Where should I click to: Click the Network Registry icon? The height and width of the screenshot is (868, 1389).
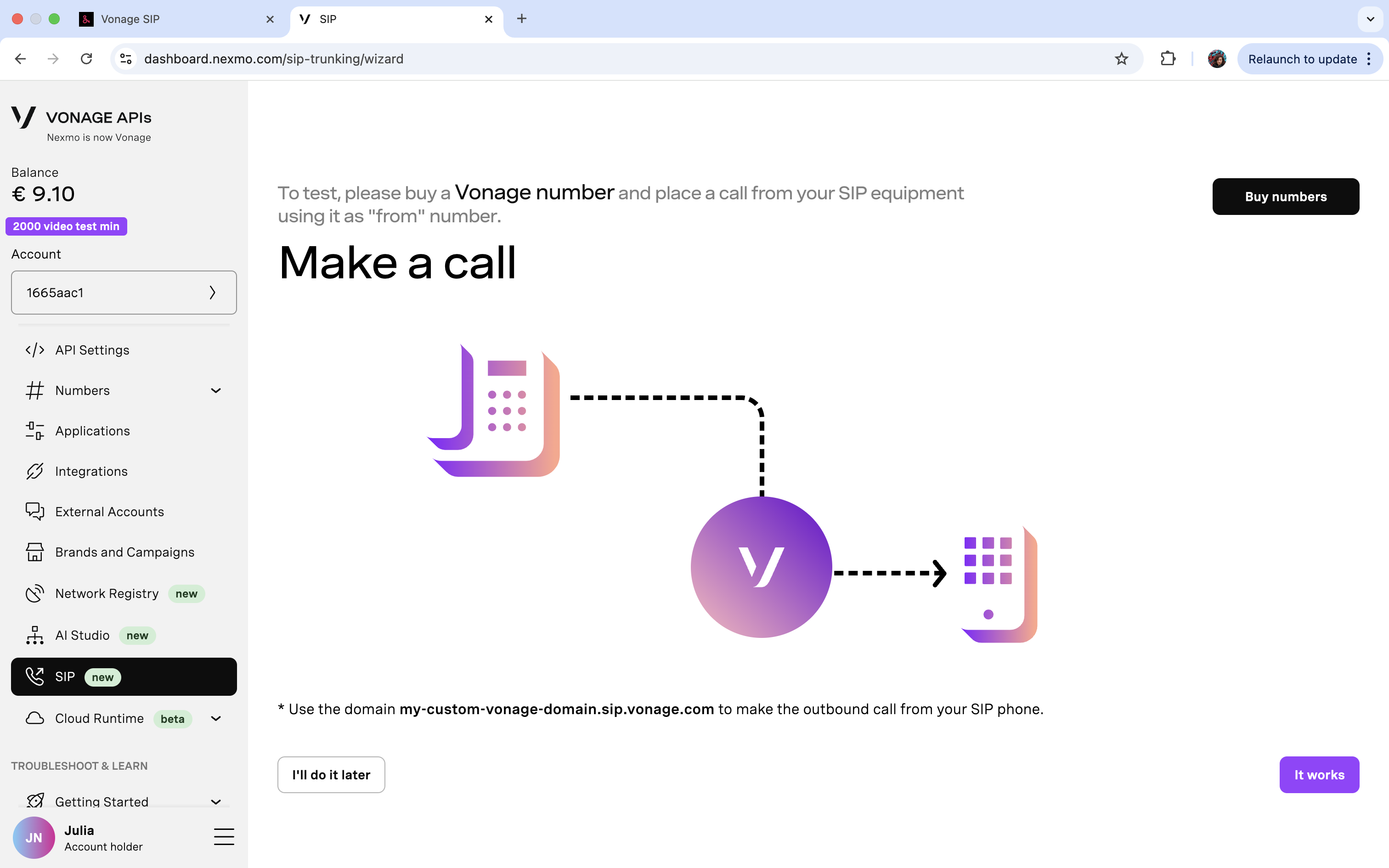34,593
